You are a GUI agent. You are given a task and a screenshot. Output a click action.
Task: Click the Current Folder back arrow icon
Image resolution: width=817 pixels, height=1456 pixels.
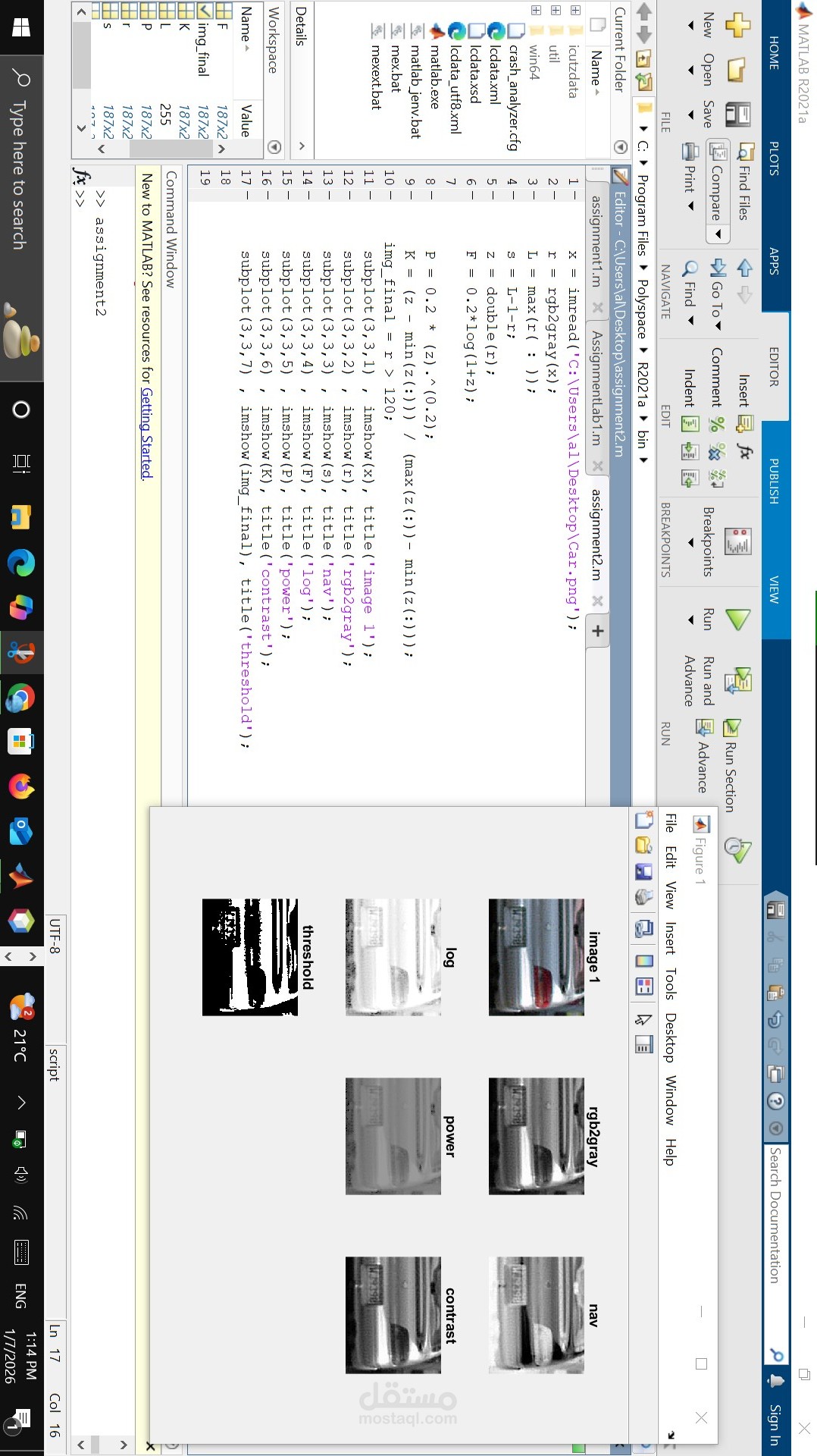click(643, 11)
